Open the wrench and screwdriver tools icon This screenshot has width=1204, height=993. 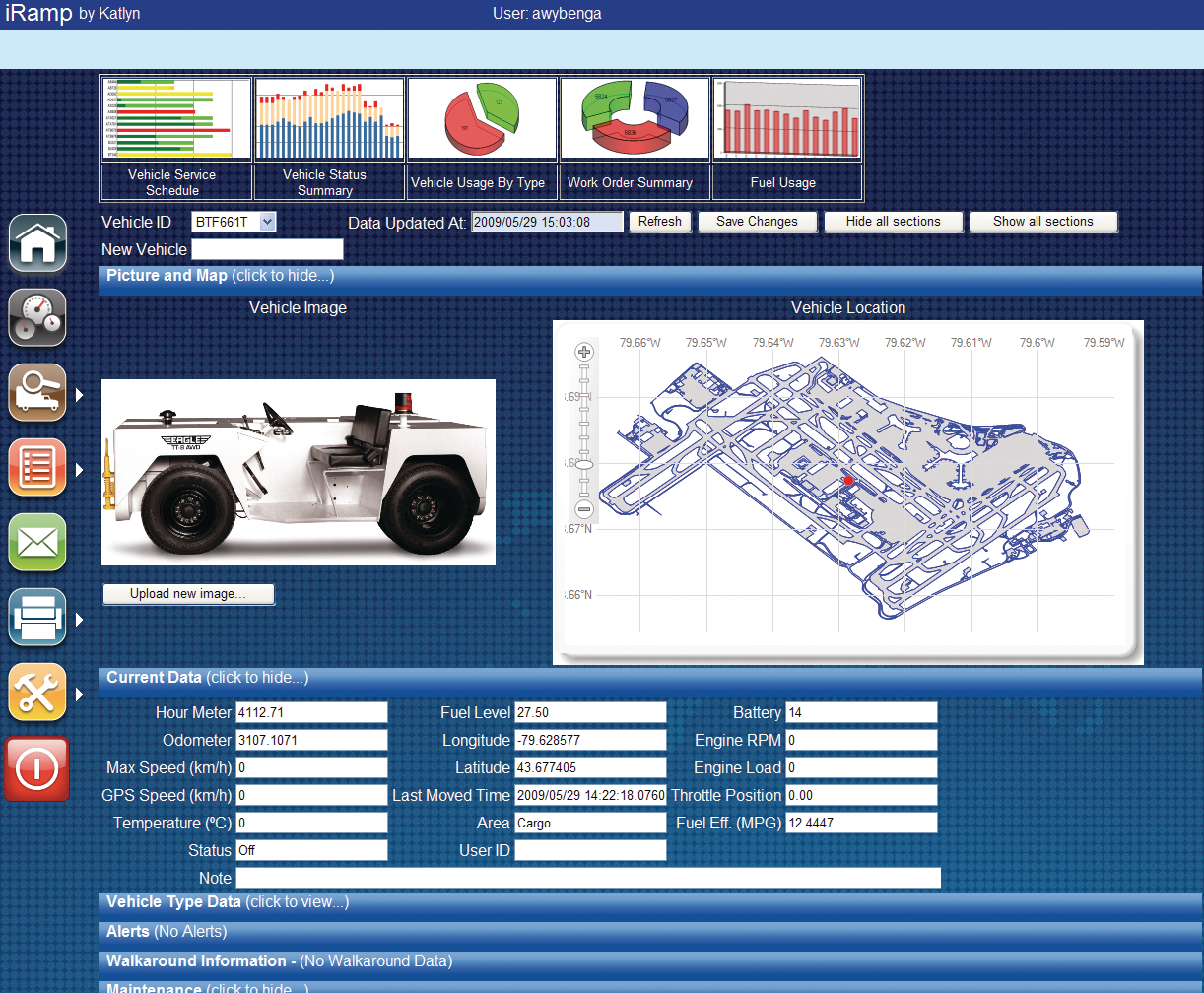37,693
